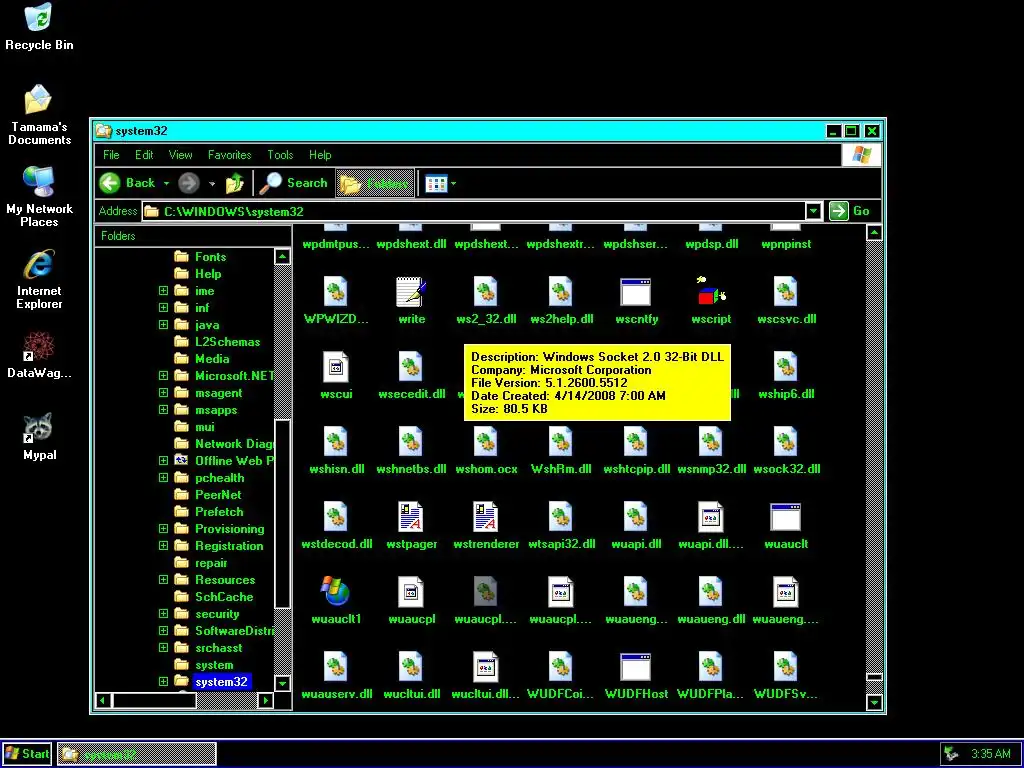The height and width of the screenshot is (768, 1024).
Task: Select wuauserv.dll file icon
Action: (x=336, y=667)
